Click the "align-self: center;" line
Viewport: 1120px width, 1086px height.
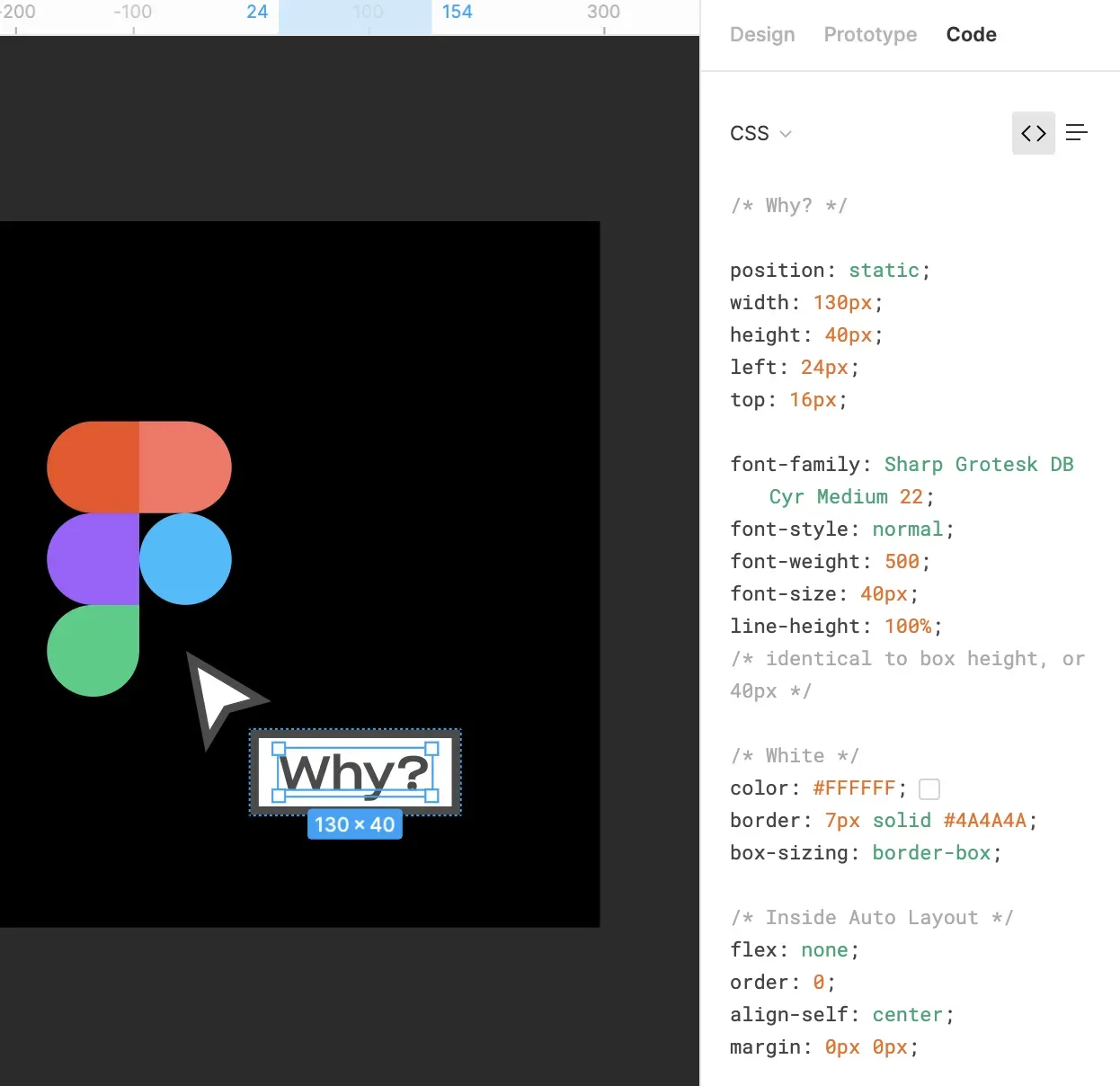(x=841, y=1014)
